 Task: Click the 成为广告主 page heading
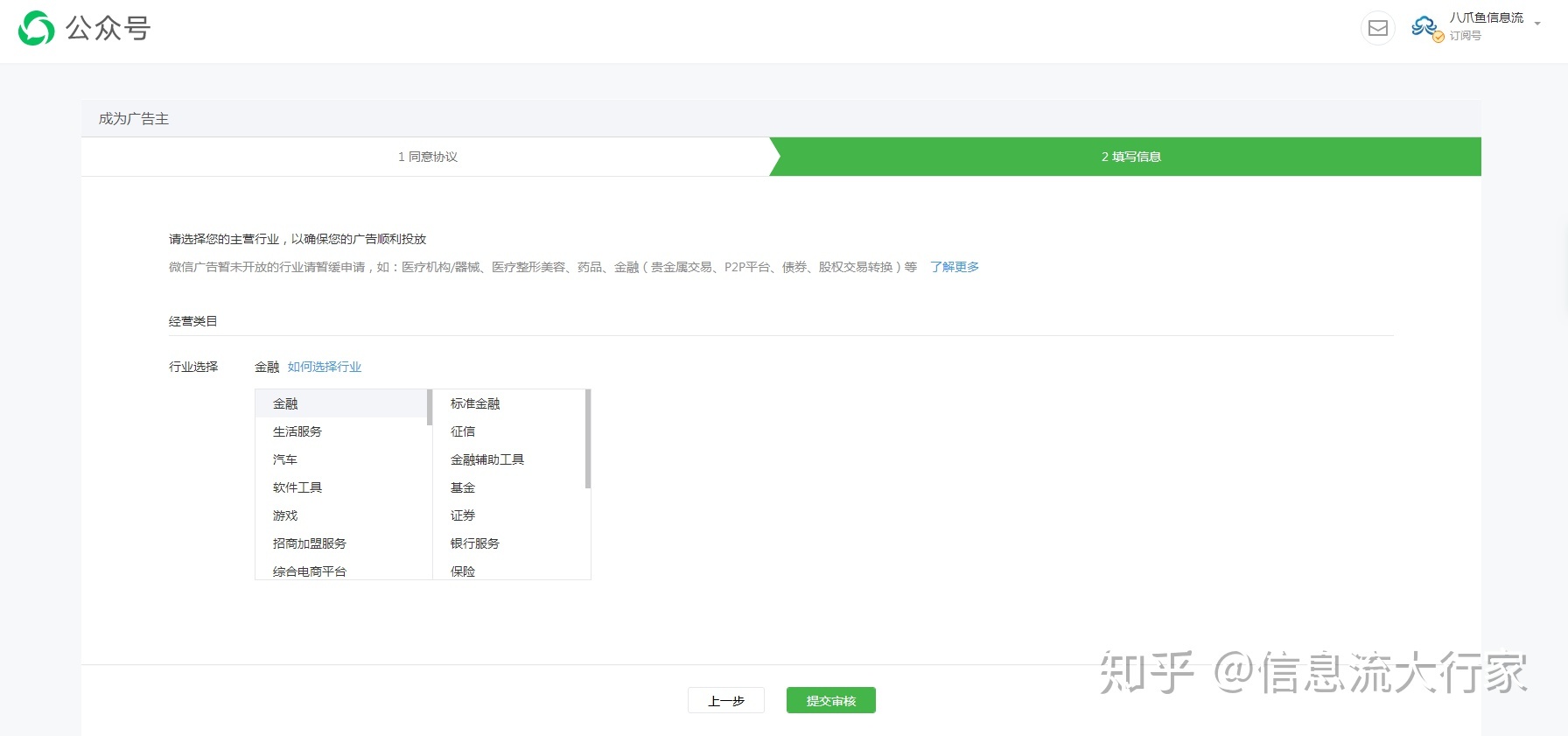[134, 118]
